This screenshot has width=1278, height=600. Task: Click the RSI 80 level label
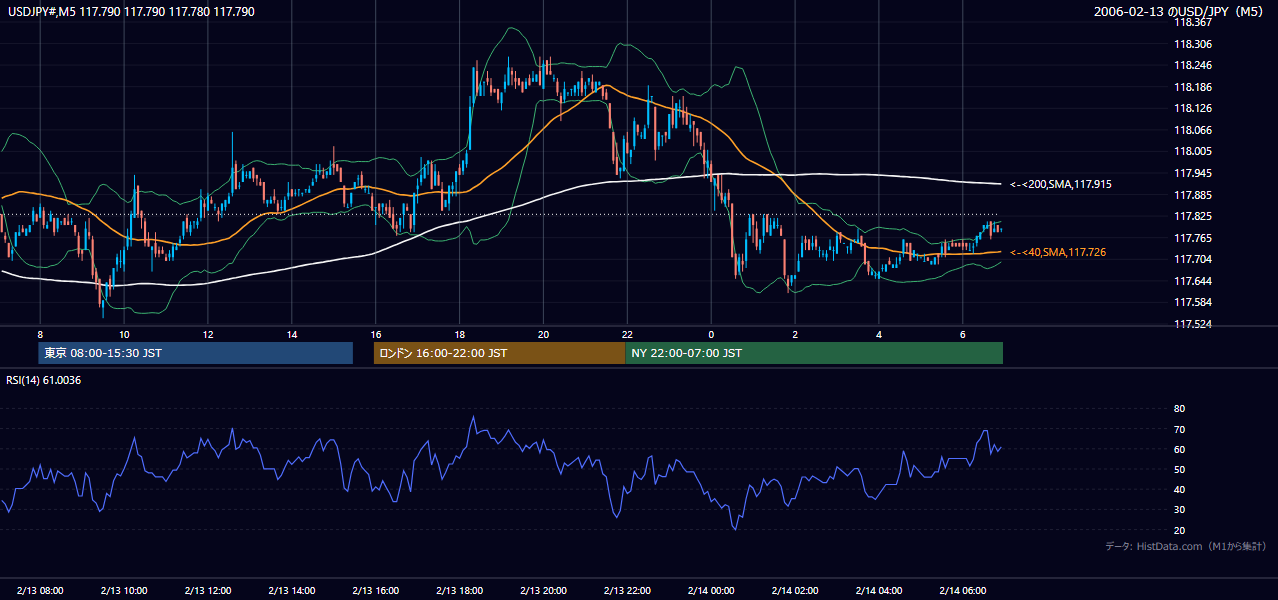pyautogui.click(x=1179, y=409)
